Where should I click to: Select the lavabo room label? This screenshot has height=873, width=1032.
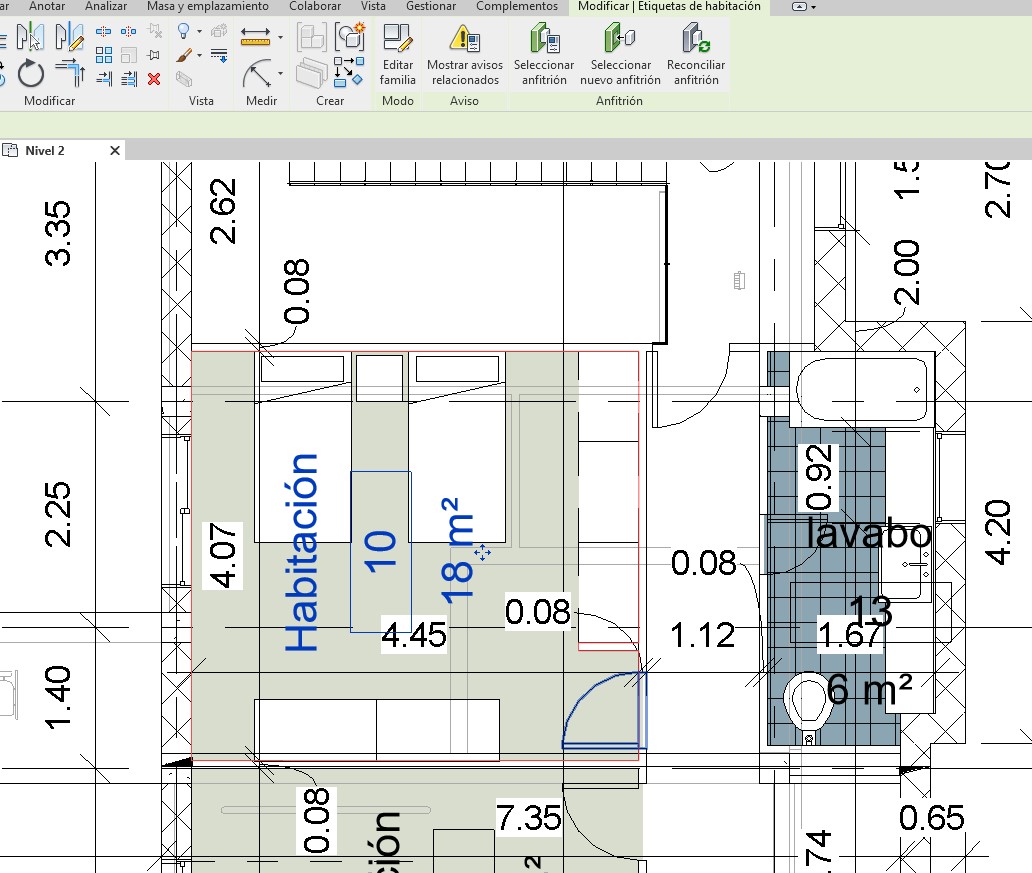[868, 534]
